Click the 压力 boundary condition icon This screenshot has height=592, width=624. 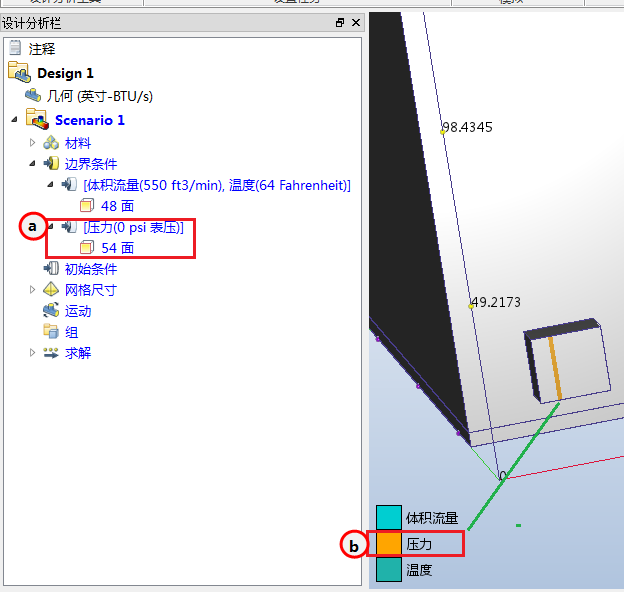click(69, 227)
